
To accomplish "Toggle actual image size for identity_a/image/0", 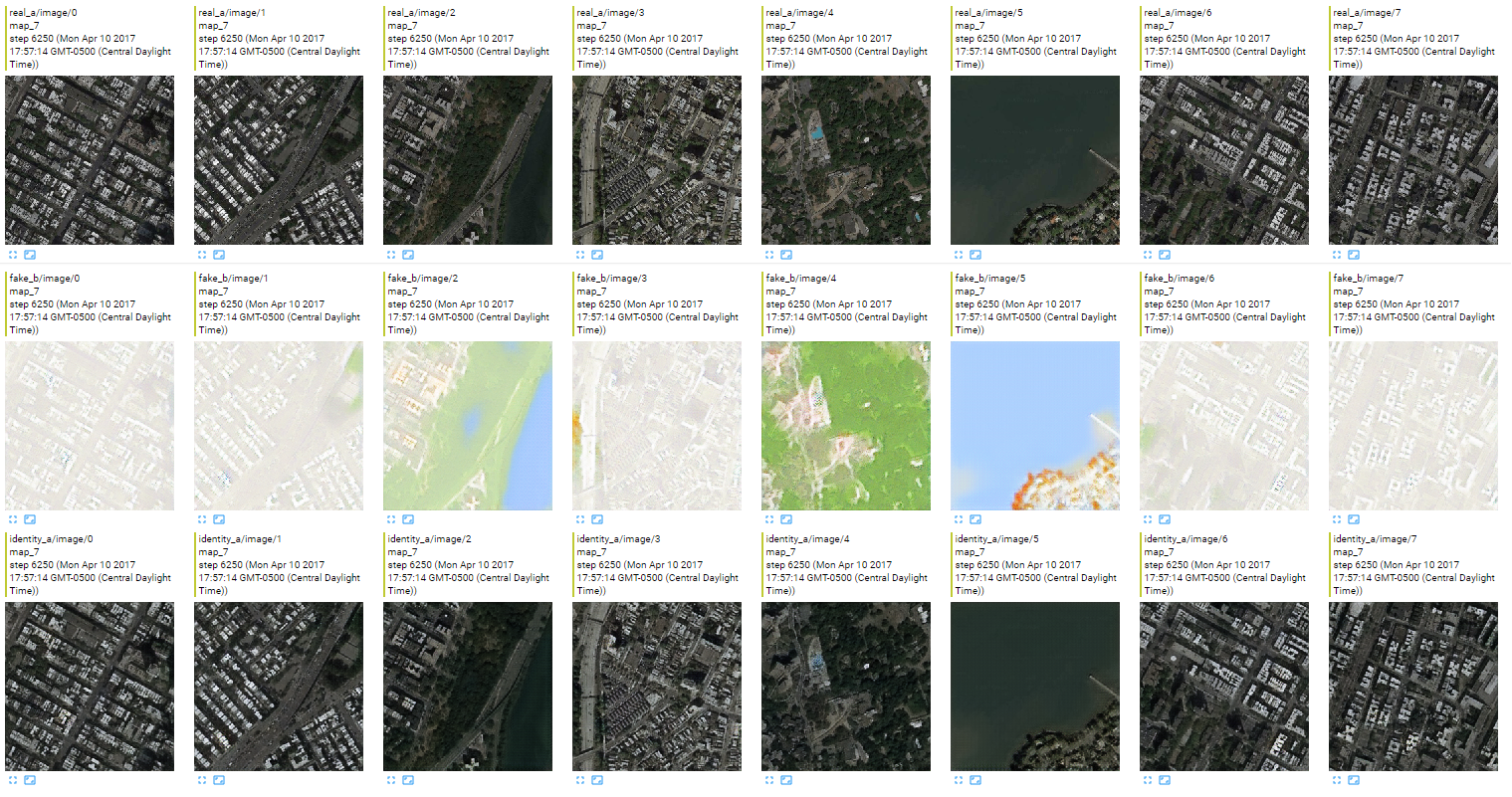I will click(29, 780).
